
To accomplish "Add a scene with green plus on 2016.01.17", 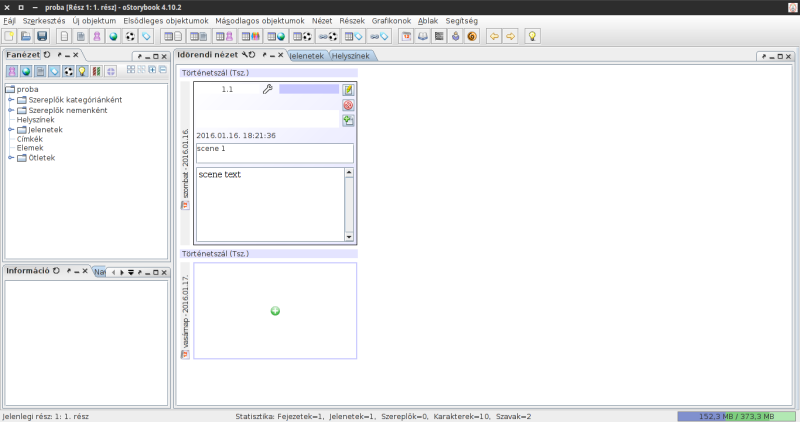I will 275,311.
